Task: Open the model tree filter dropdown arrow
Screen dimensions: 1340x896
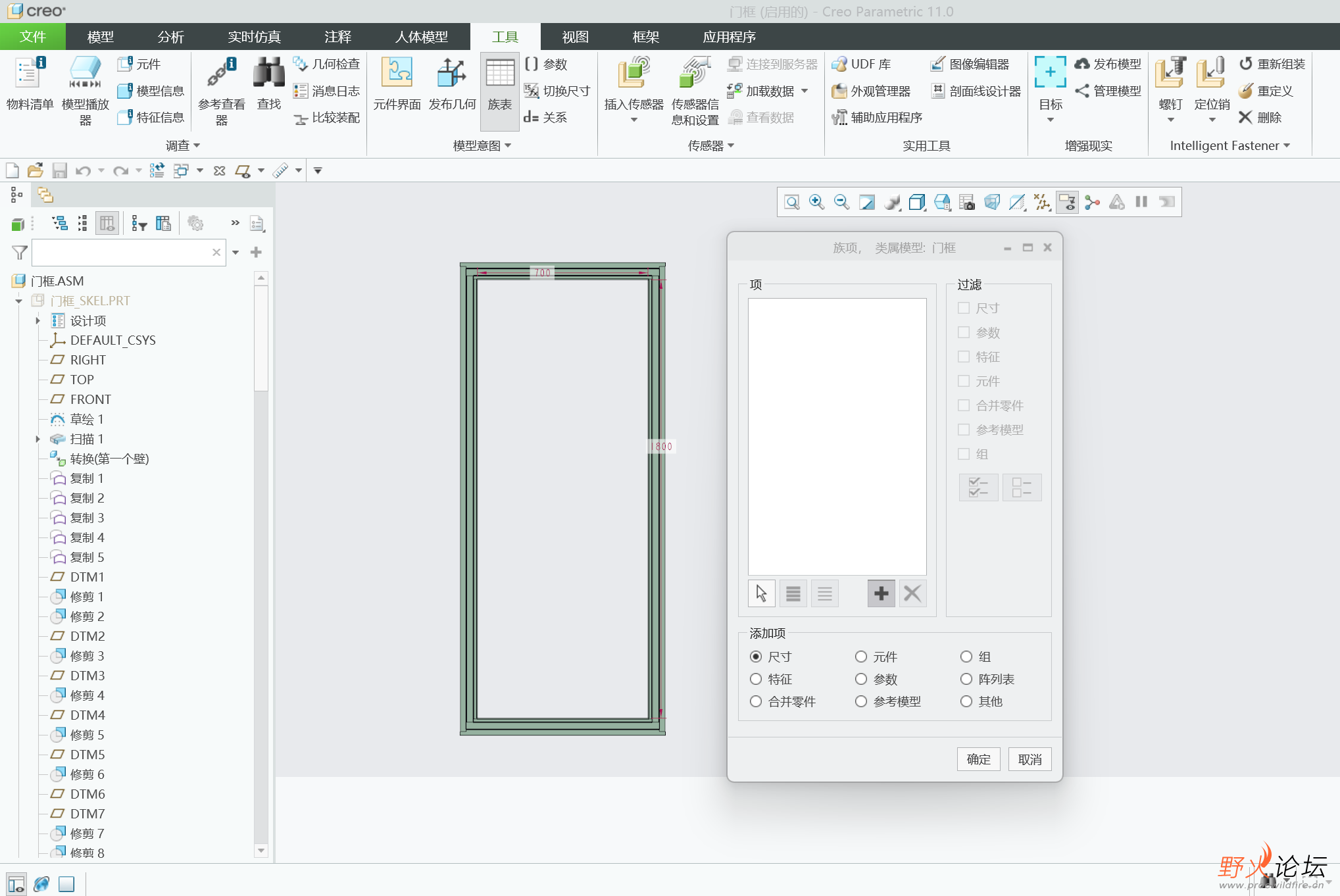Action: [x=236, y=252]
